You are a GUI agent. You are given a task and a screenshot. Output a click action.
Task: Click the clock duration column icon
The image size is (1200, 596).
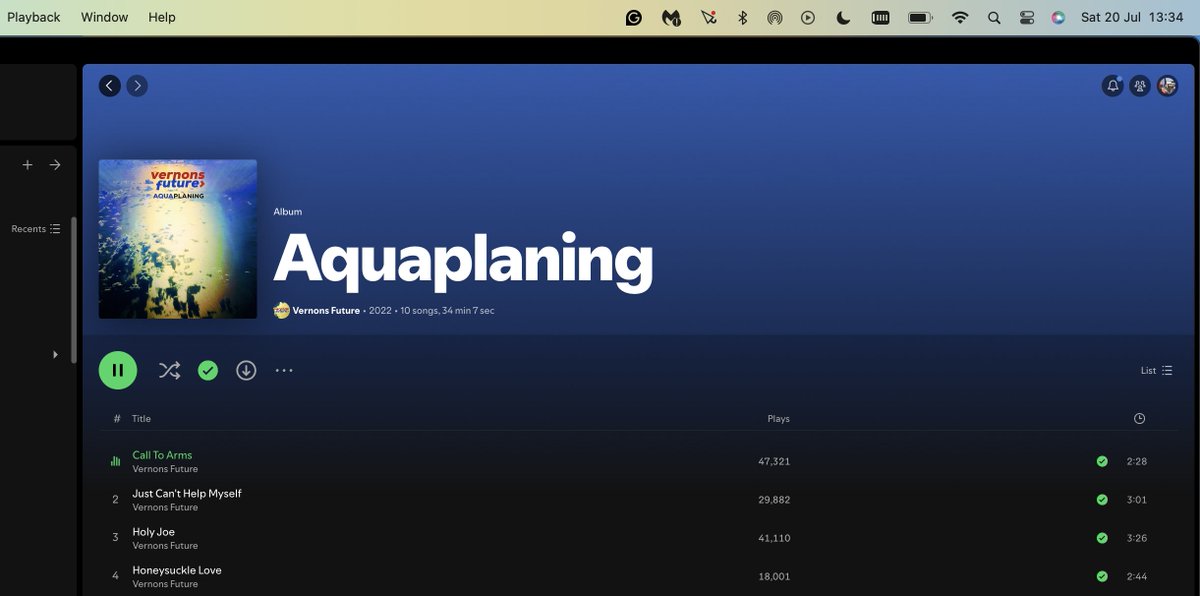coord(1139,419)
